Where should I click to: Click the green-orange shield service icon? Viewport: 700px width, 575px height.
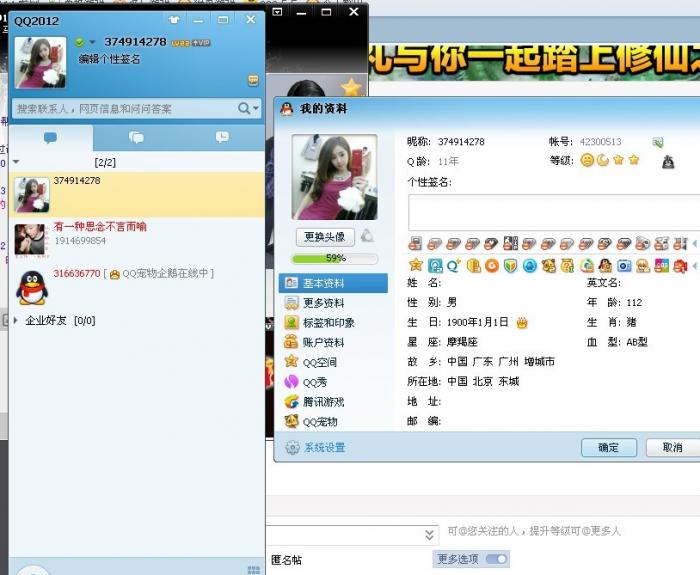[x=510, y=266]
